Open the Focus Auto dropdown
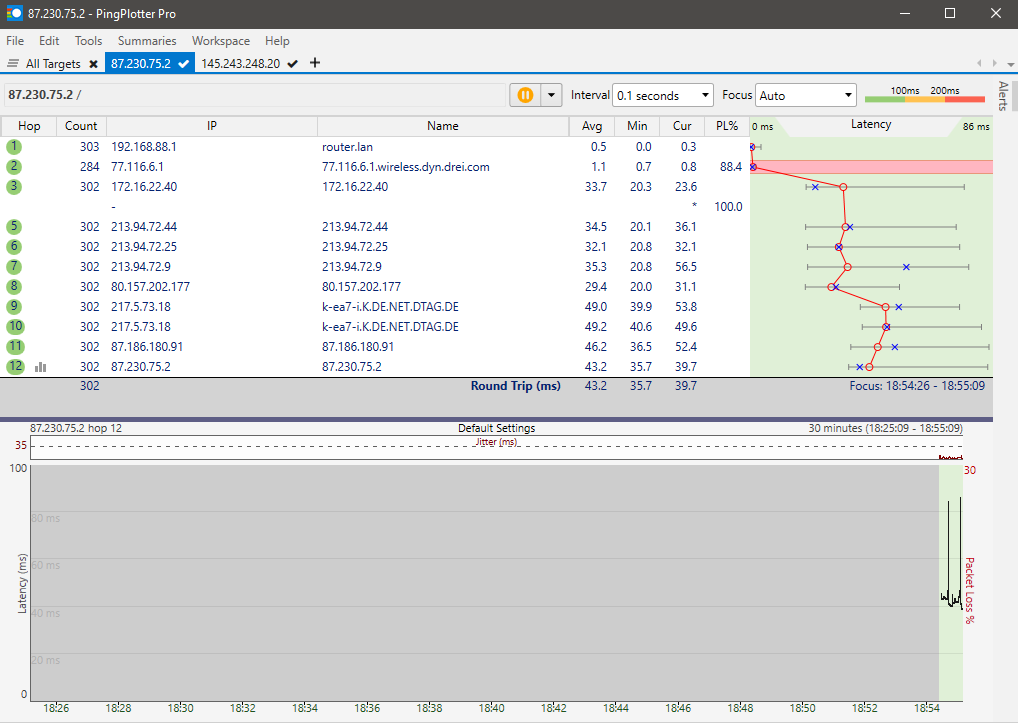Screen dimensions: 1018x723 805,95
